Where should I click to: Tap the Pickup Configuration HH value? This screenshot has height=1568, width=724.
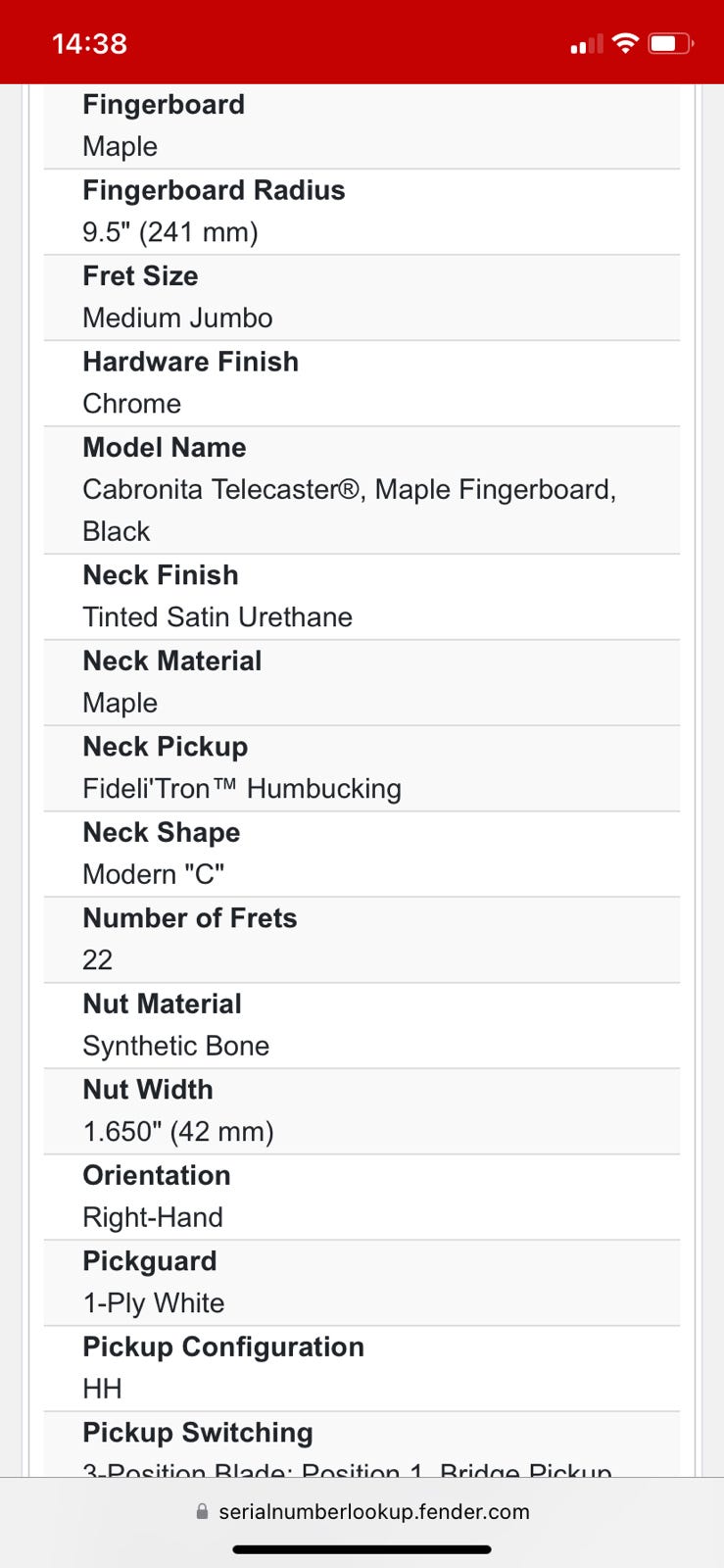coord(103,1389)
